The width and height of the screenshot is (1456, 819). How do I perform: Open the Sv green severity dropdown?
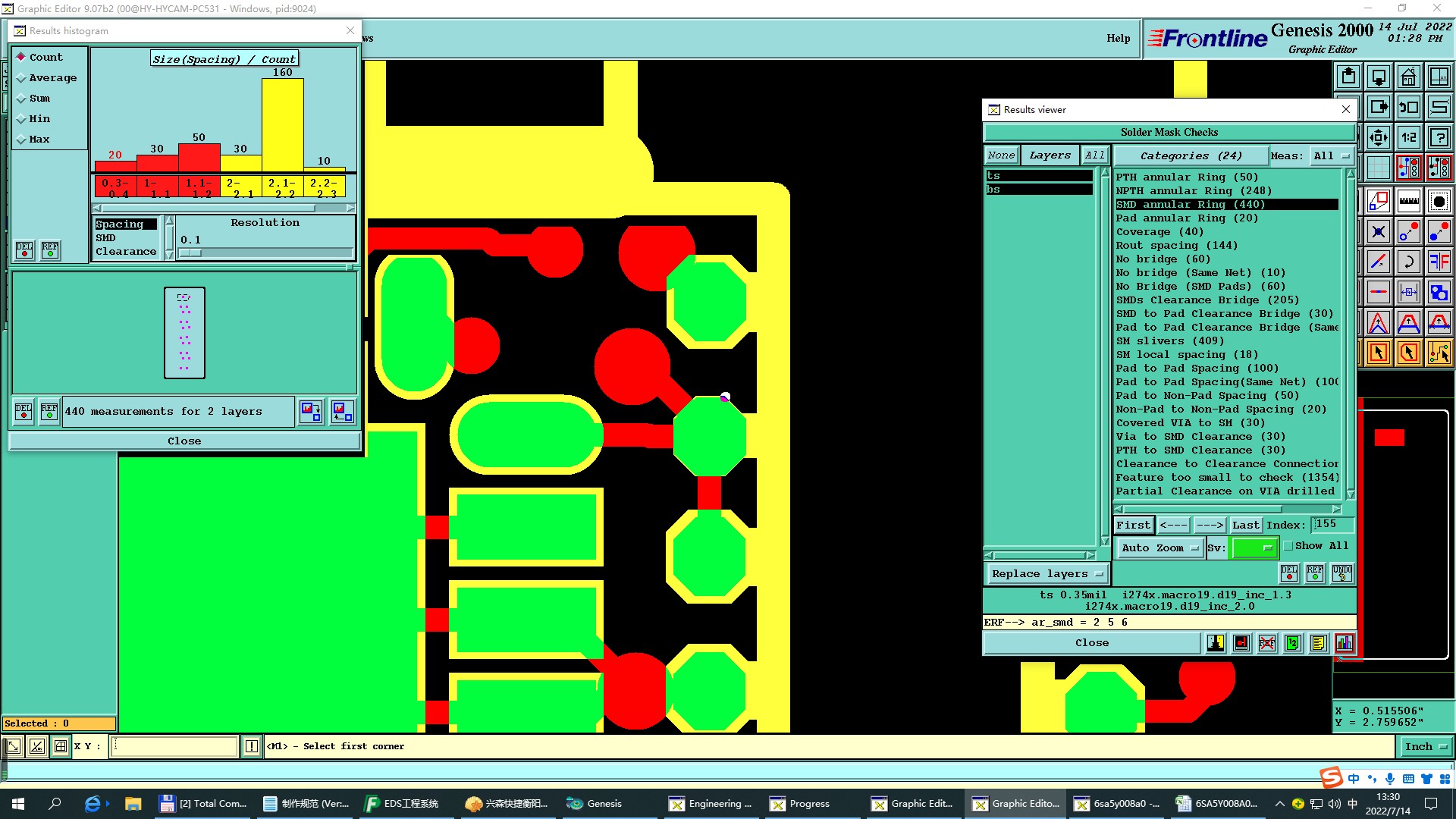[x=1255, y=548]
